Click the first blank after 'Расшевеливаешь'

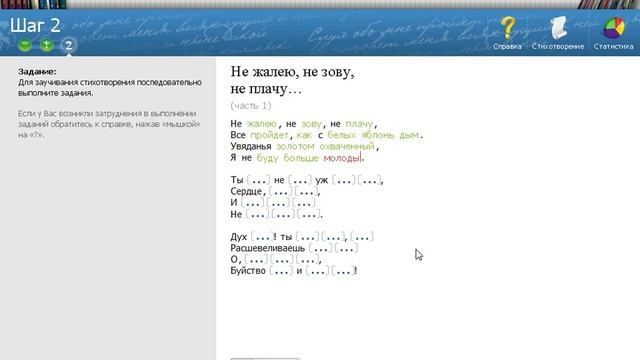tap(320, 248)
